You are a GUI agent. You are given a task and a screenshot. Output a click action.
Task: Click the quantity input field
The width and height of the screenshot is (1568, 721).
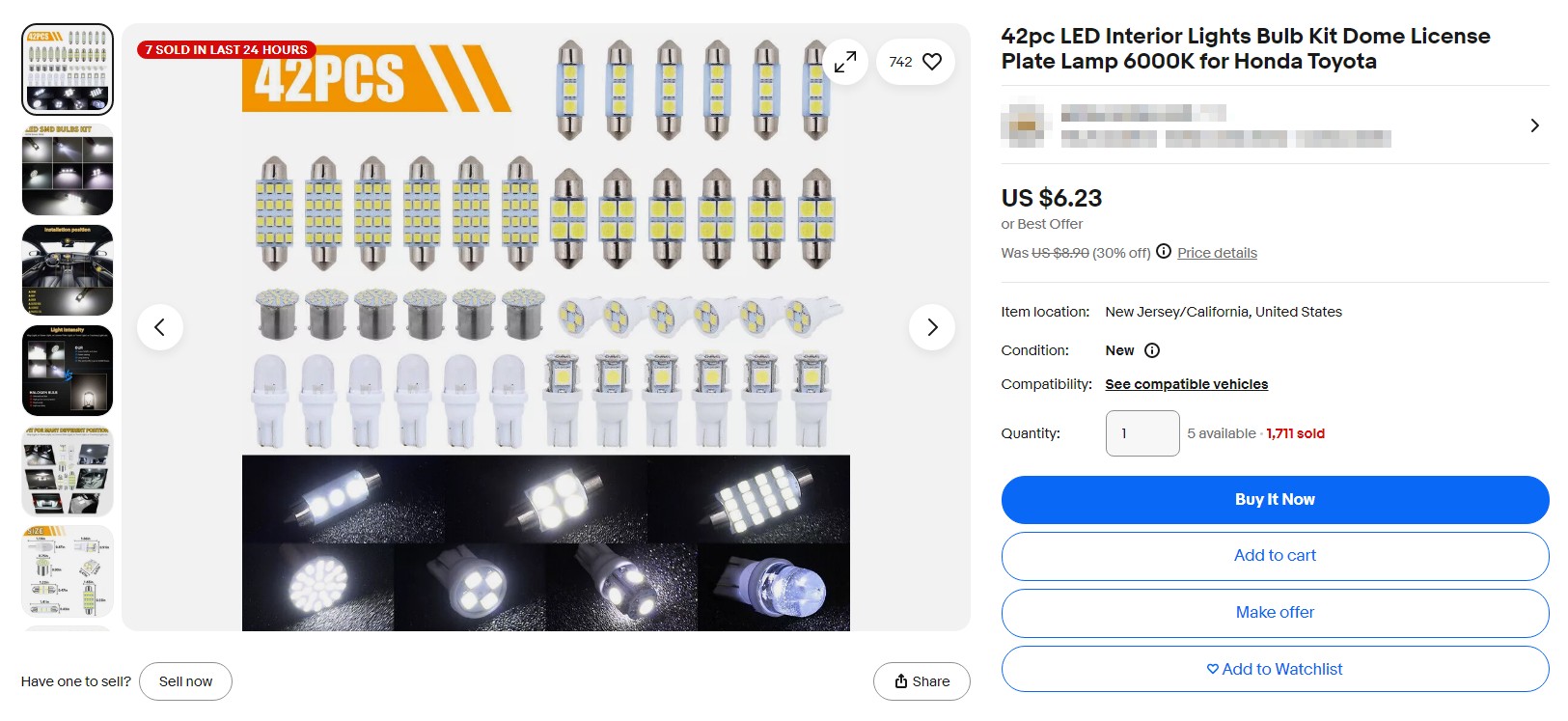1142,432
